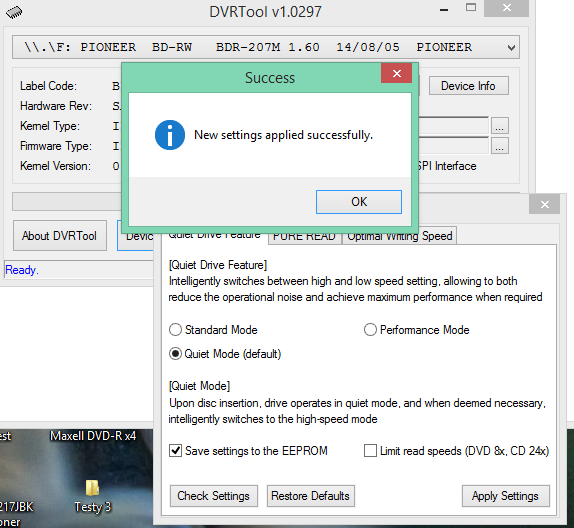Click the DVRTool chip icon in title bar
This screenshot has height=528, width=574.
[x=14, y=12]
